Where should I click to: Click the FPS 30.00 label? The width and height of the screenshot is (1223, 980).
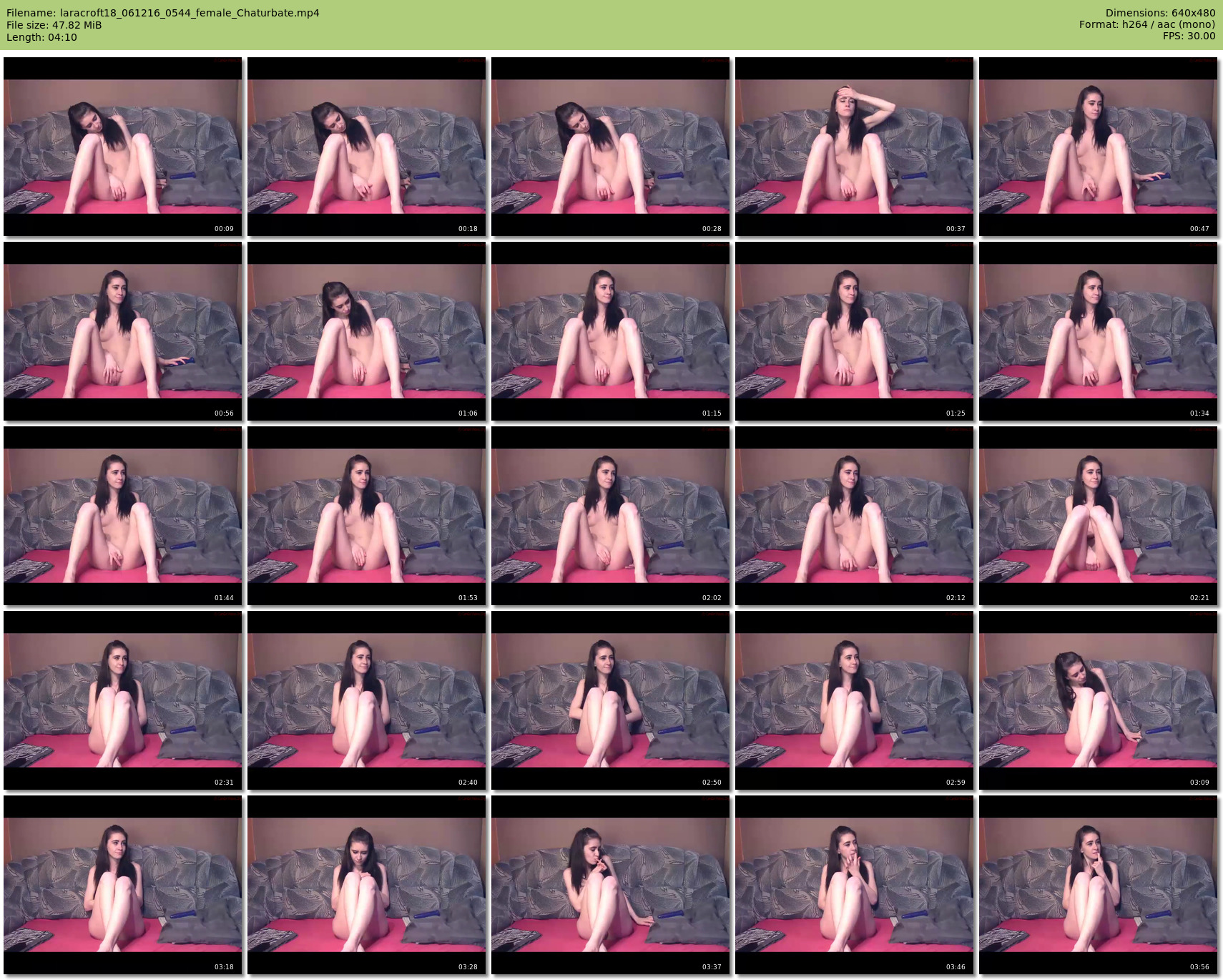coord(1189,36)
